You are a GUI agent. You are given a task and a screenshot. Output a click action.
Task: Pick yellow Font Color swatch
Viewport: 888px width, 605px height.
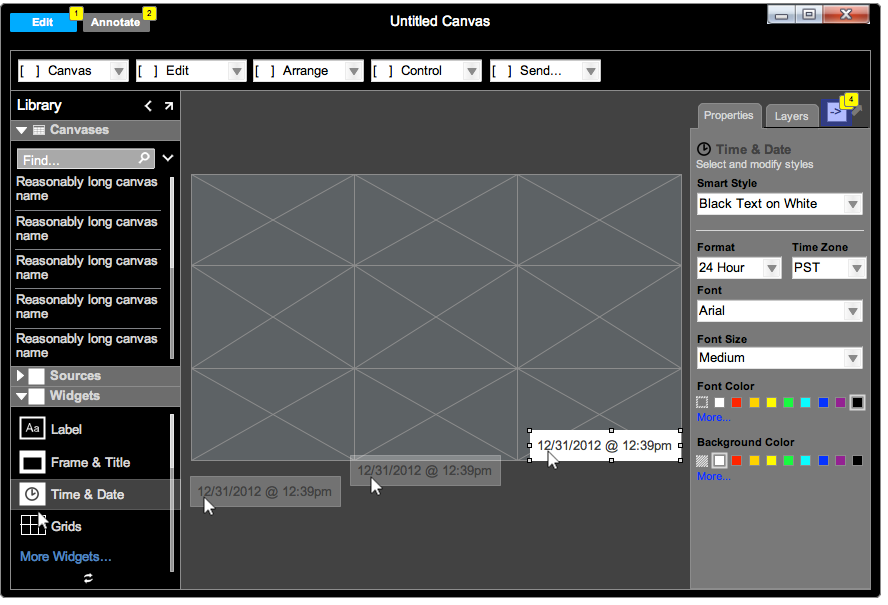click(x=771, y=403)
